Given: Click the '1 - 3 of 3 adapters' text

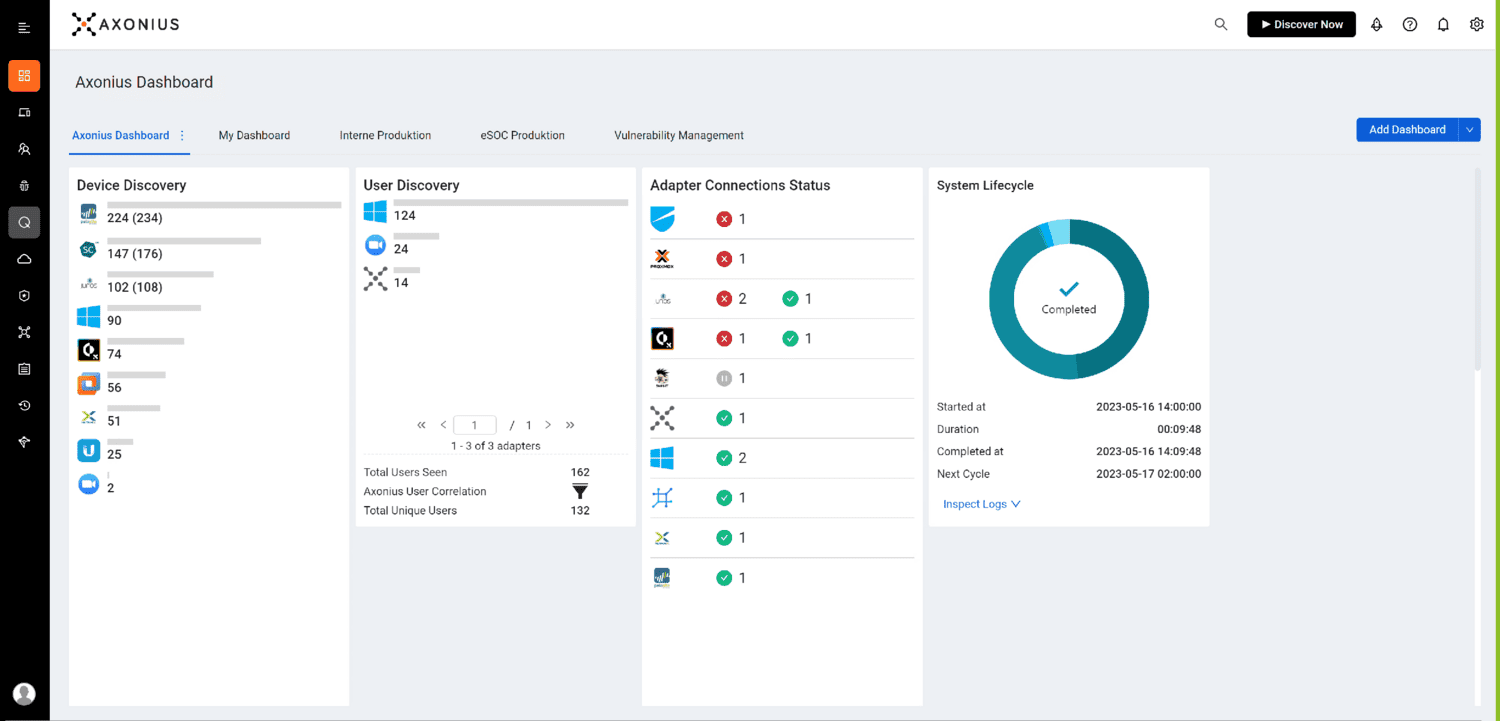Looking at the screenshot, I should [496, 446].
